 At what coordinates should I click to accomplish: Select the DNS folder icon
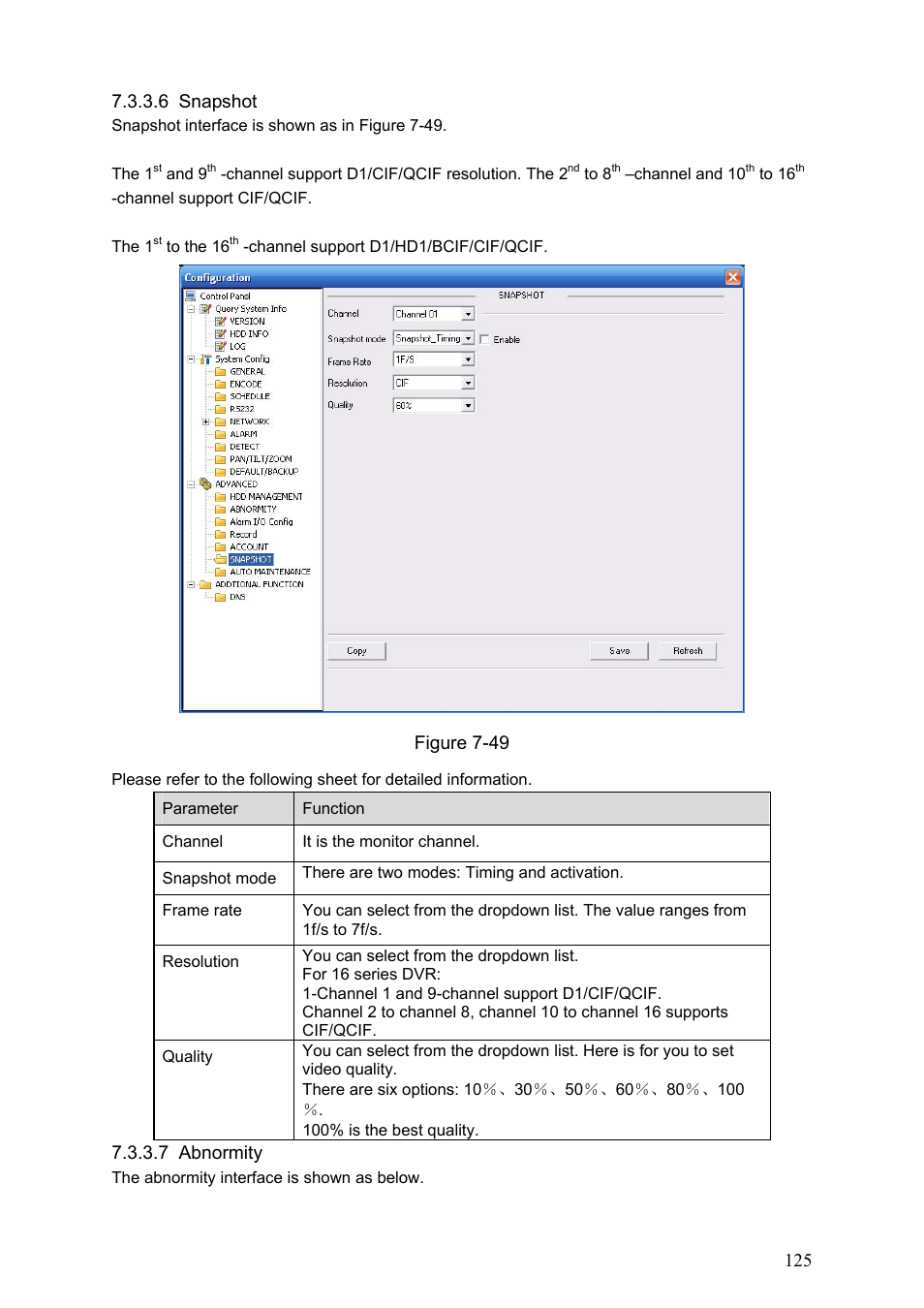[220, 598]
